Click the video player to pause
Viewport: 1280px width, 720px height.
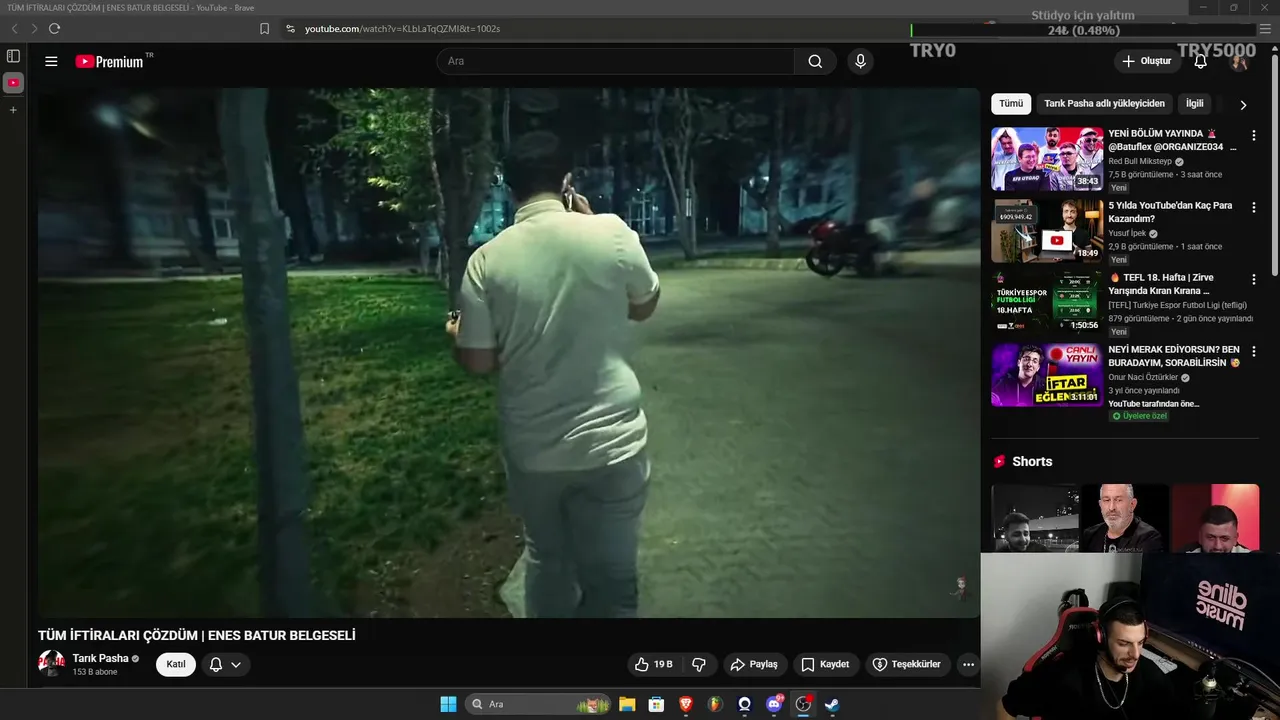click(x=508, y=353)
